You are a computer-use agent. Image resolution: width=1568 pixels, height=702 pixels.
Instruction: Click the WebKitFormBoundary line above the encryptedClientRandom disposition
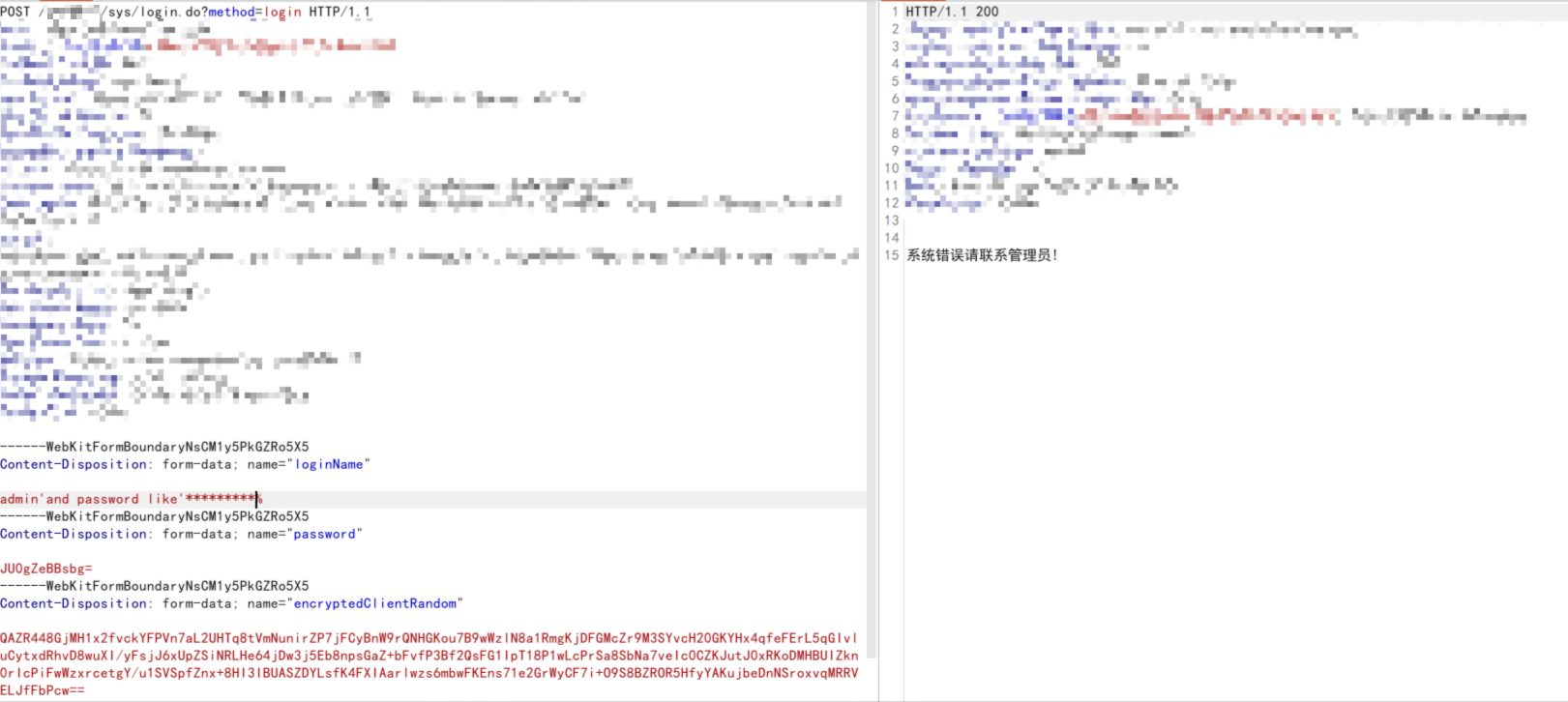pyautogui.click(x=155, y=586)
